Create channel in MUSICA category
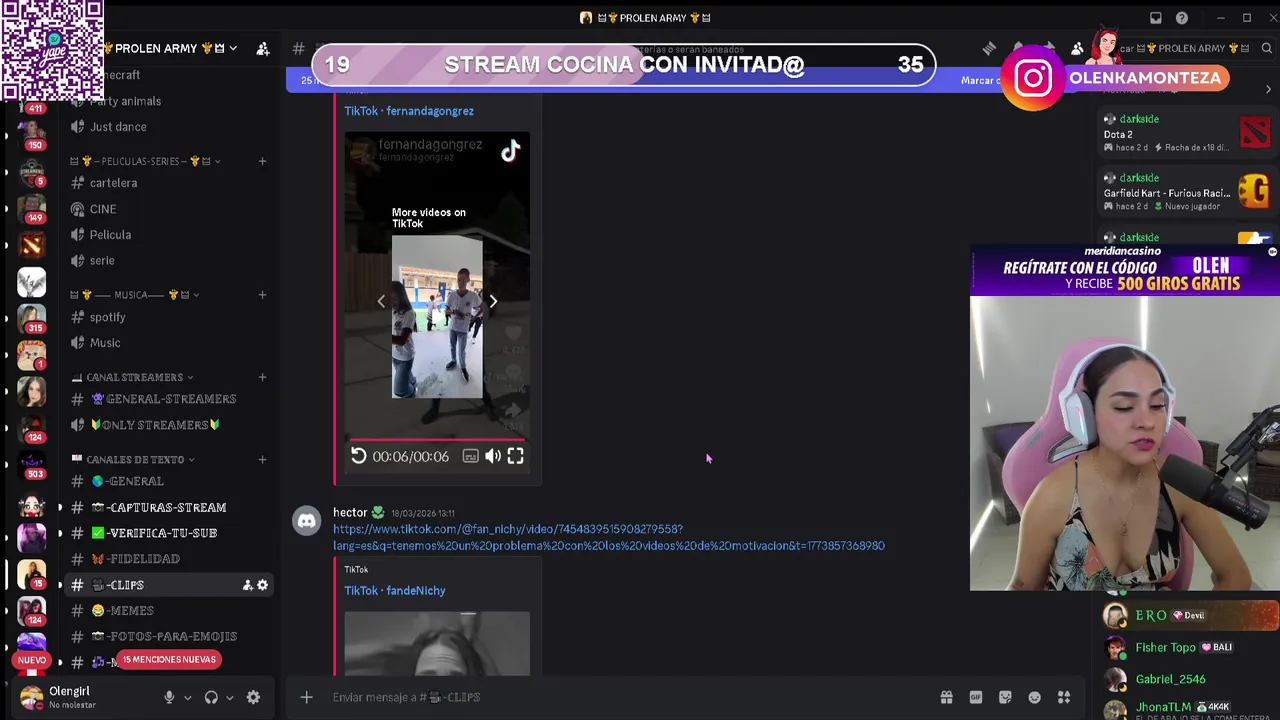Viewport: 1280px width, 720px height. (262, 295)
